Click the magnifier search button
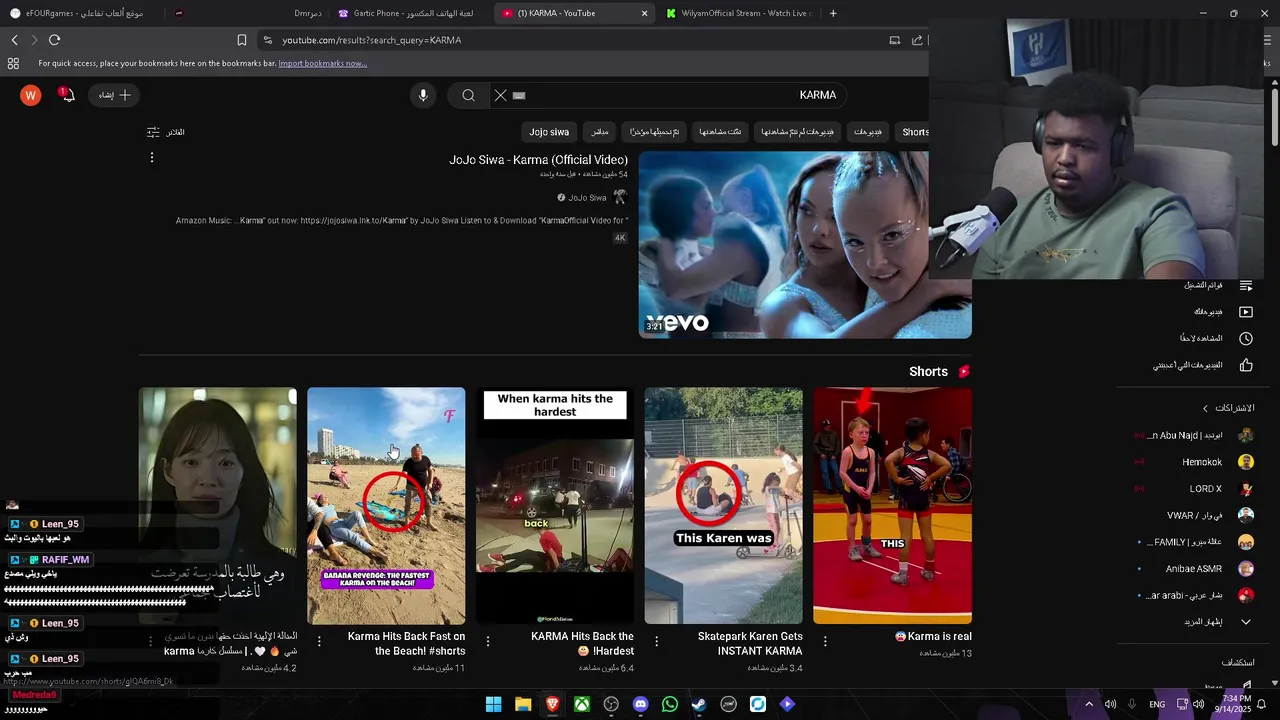1280x720 pixels. point(468,95)
